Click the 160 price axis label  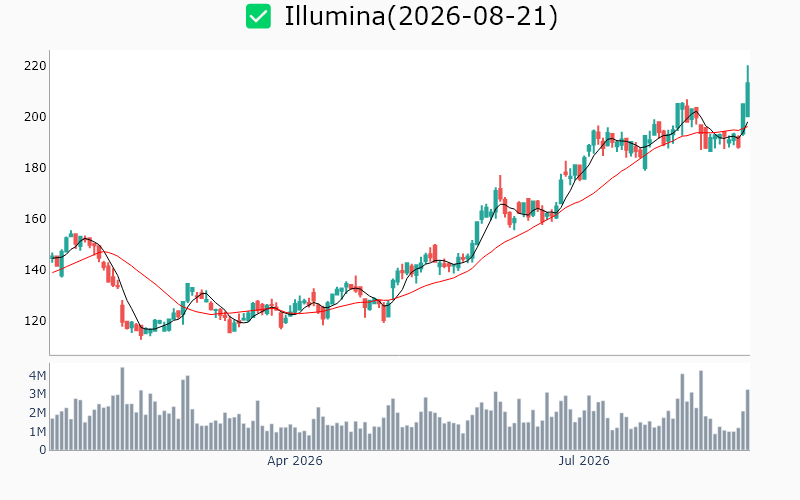(x=35, y=219)
